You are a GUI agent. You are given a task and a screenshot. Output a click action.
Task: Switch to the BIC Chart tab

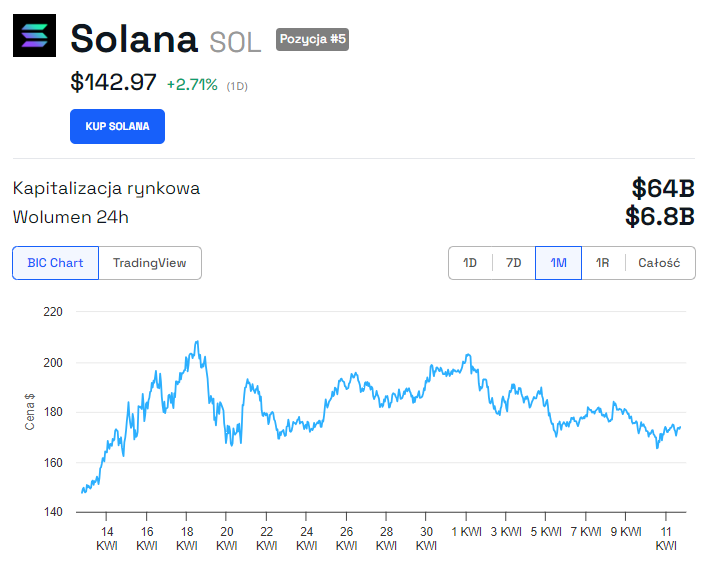55,263
